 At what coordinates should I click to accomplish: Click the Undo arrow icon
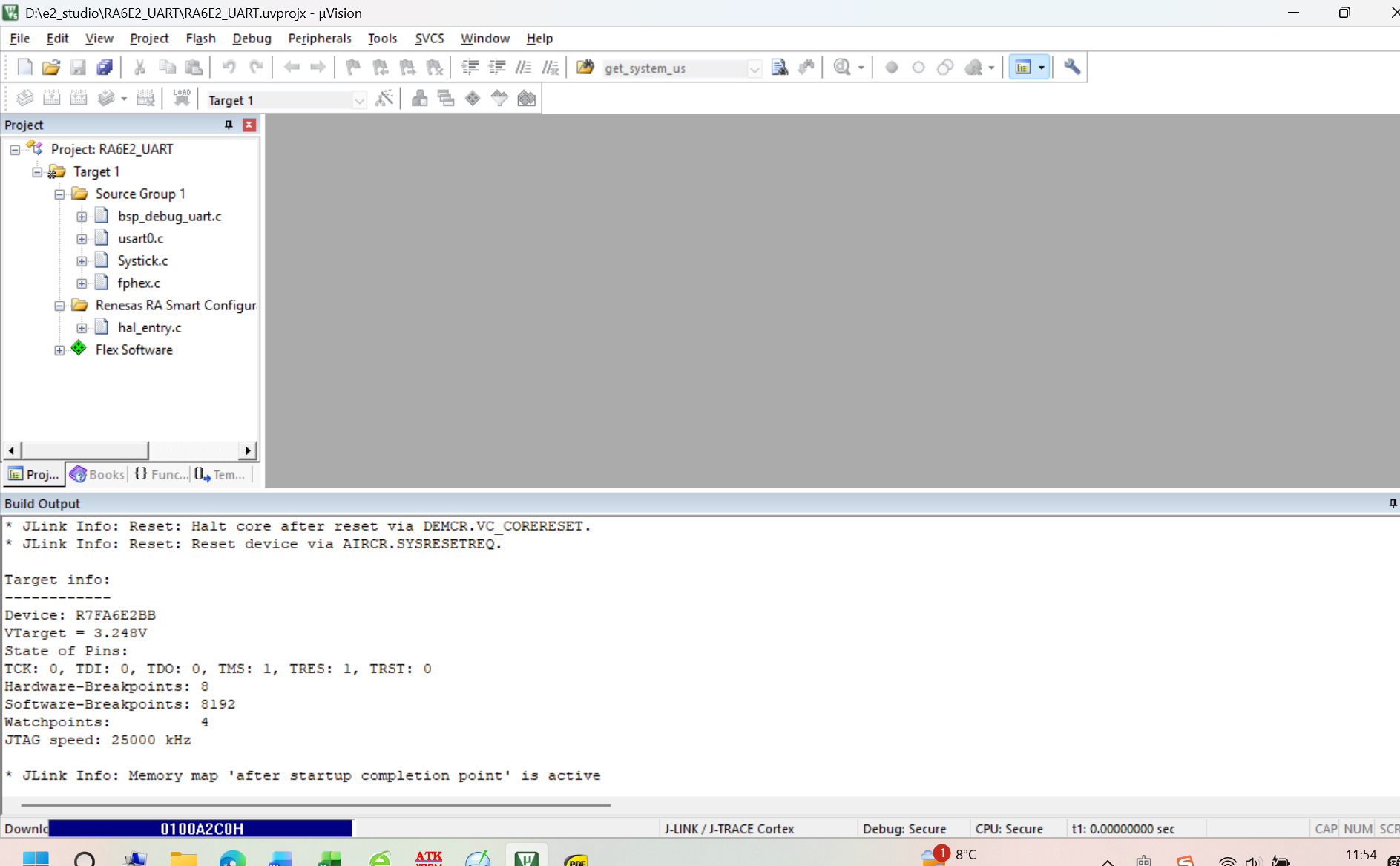229,68
